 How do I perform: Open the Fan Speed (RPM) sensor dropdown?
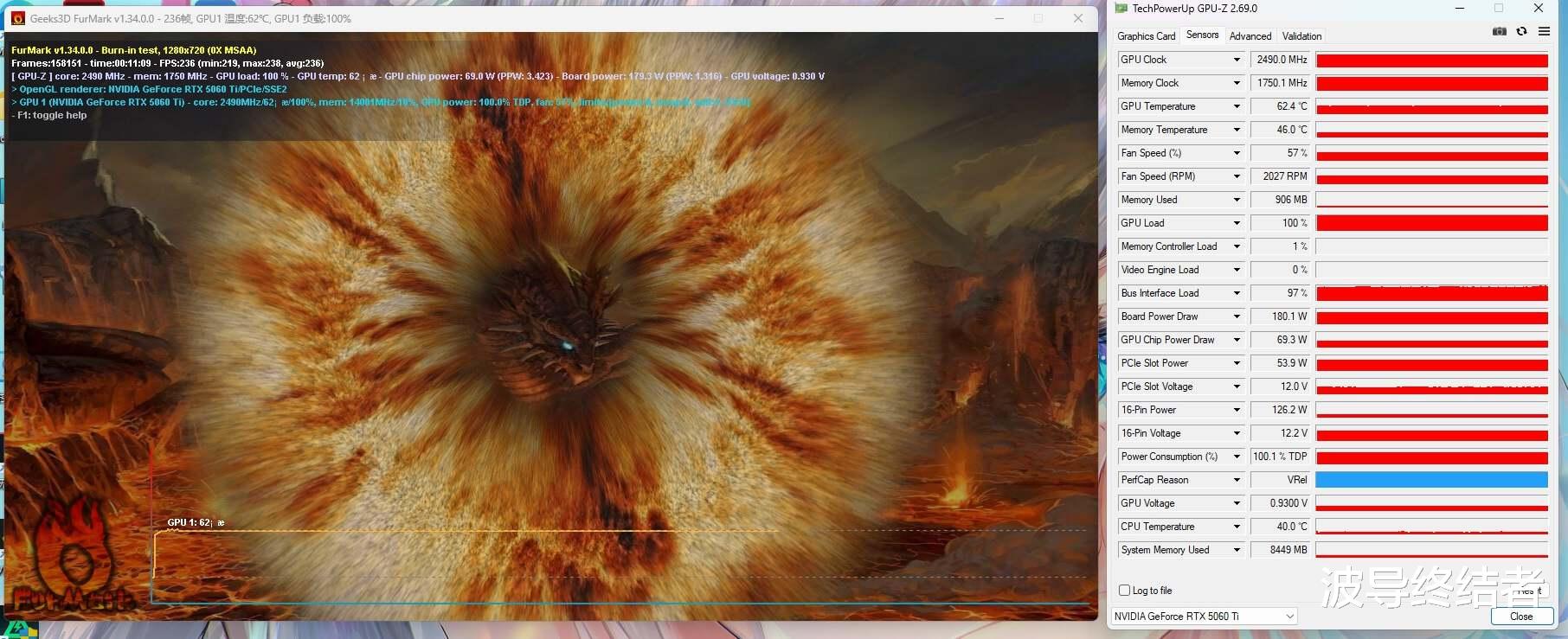[x=1237, y=176]
